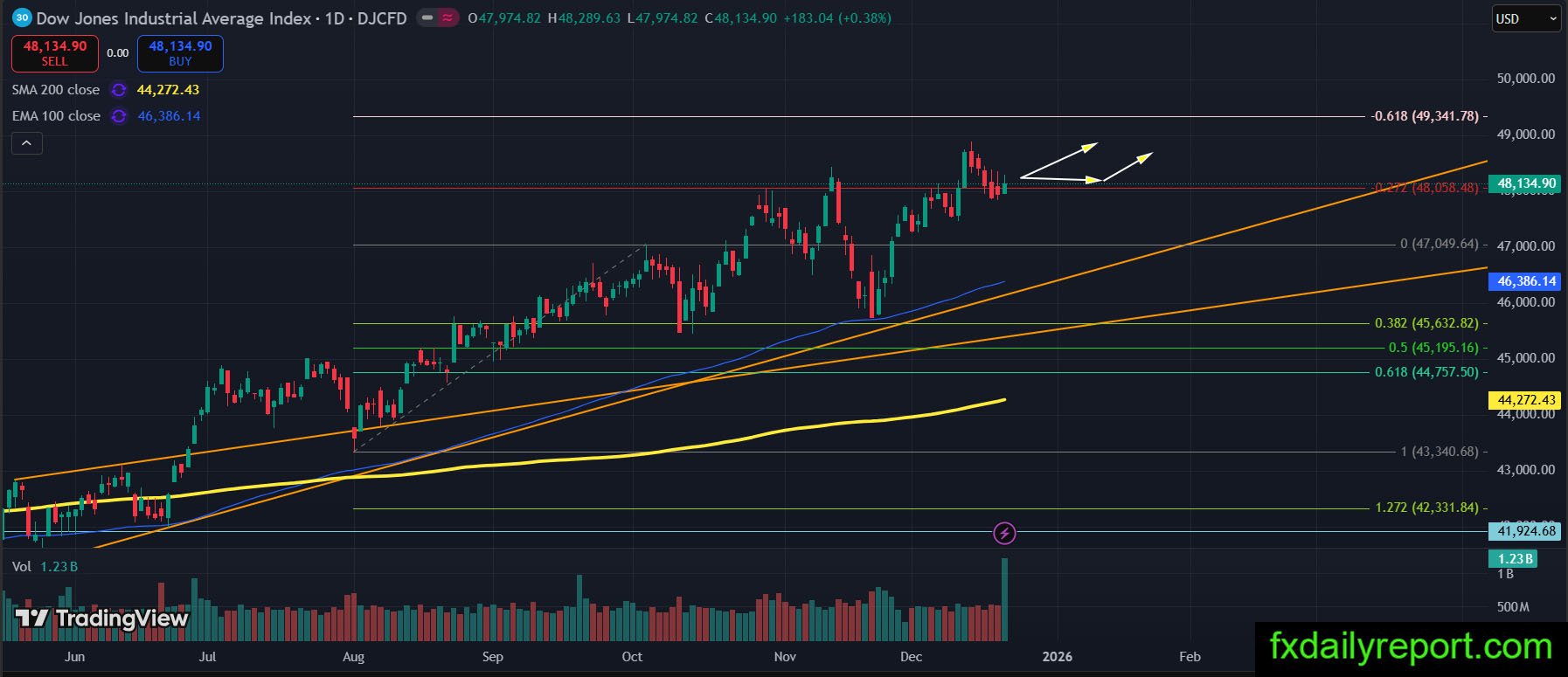Click the EMA value 46,386.14 in legend
Image resolution: width=1568 pixels, height=677 pixels.
[169, 116]
